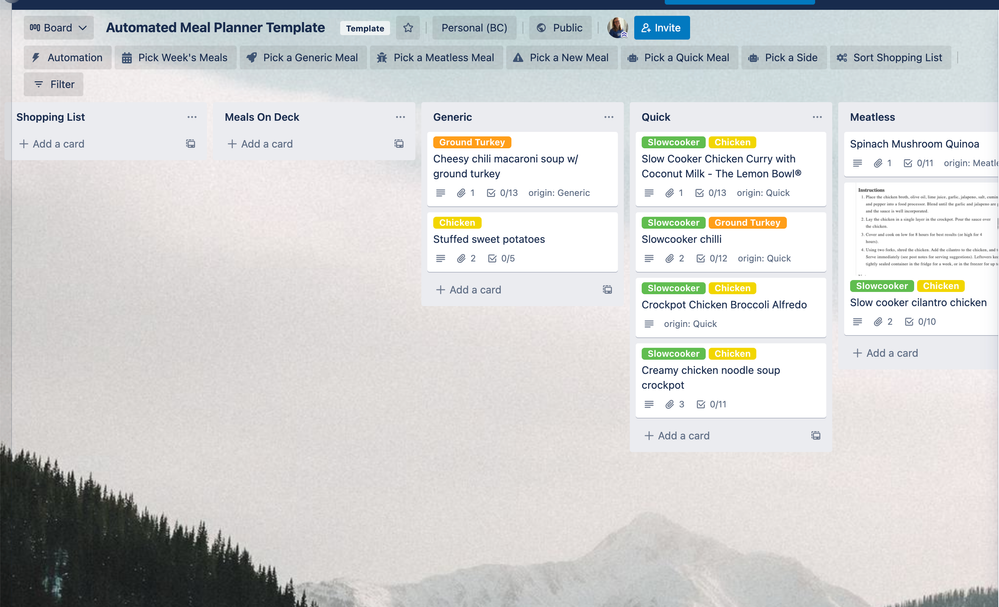Click Slowcooker label on Slowcooker chilli card
This screenshot has width=999, height=607.
tap(673, 223)
